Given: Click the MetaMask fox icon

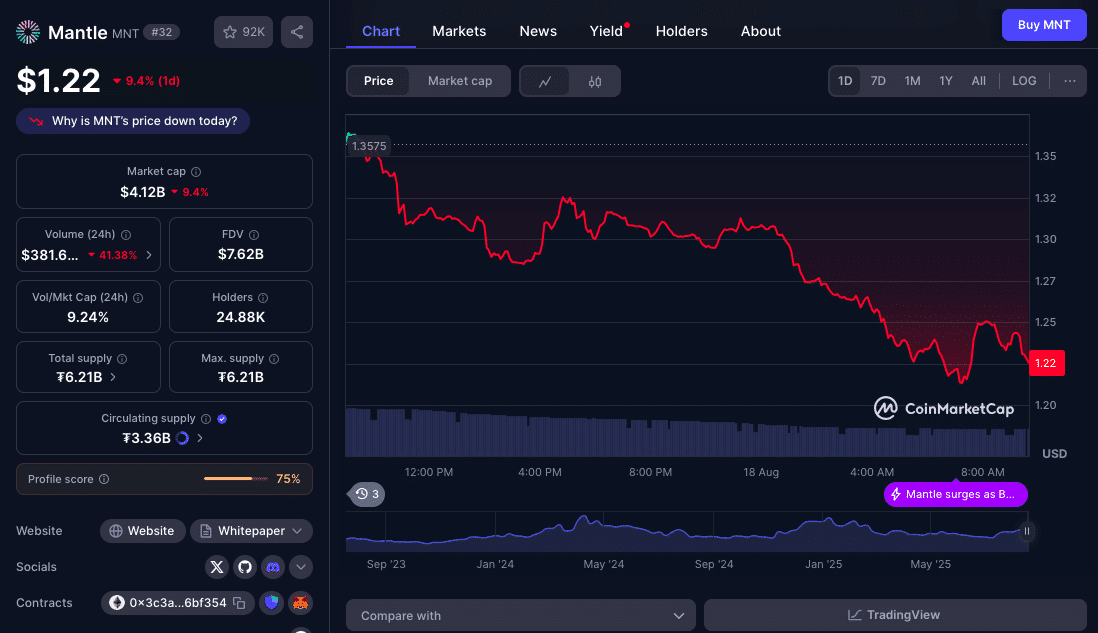Looking at the screenshot, I should coord(300,603).
